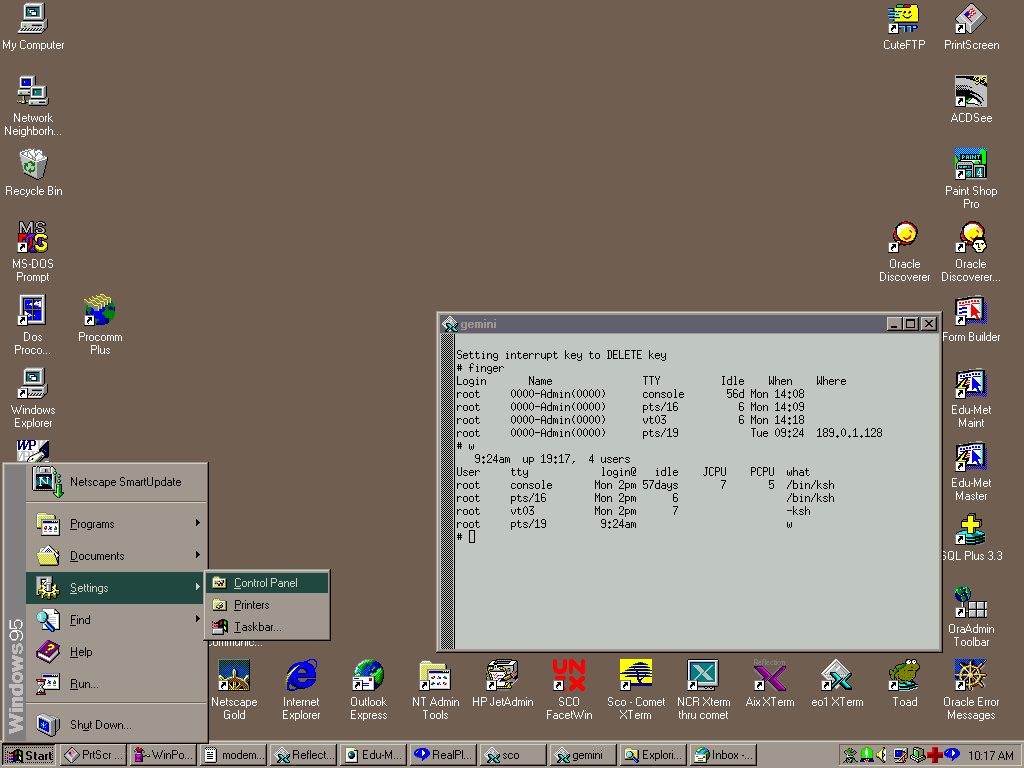Select the Procomm Plus desktop icon

click(100, 325)
